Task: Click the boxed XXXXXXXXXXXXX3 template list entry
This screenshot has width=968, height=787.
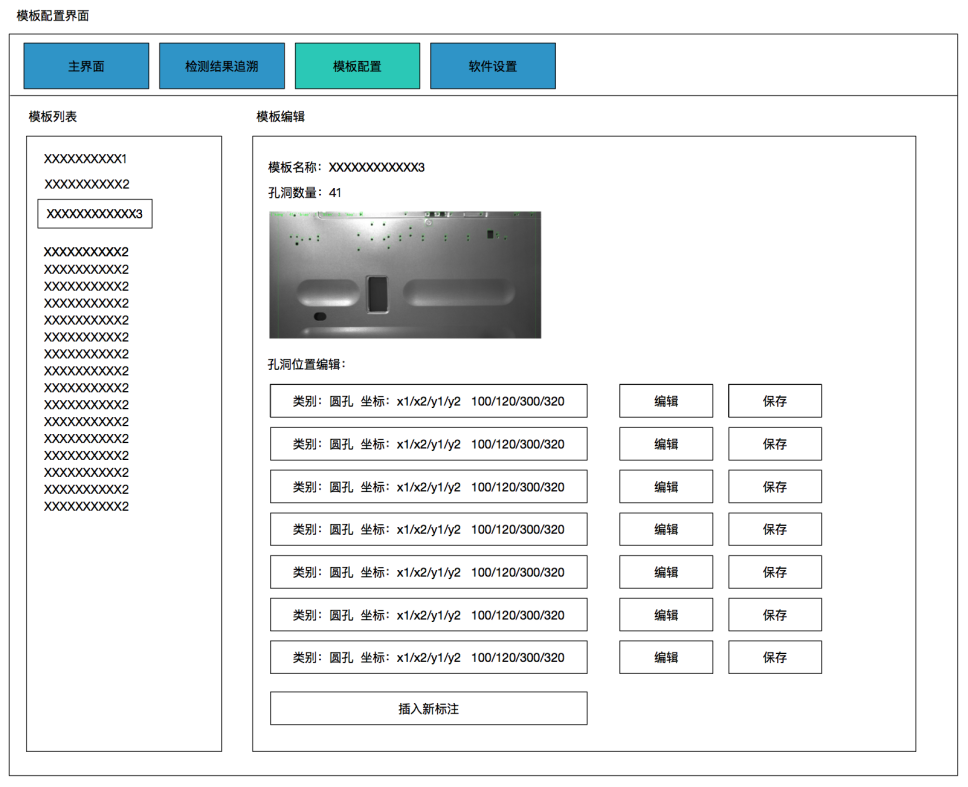Action: coord(95,214)
